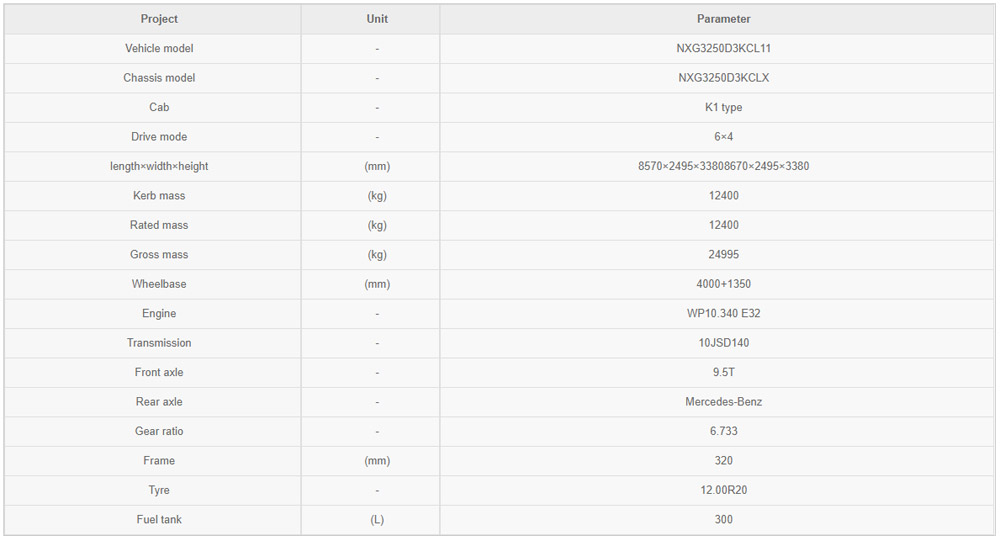Screen dimensions: 1000x541
Task: Click the Parameter column header
Action: (x=723, y=19)
